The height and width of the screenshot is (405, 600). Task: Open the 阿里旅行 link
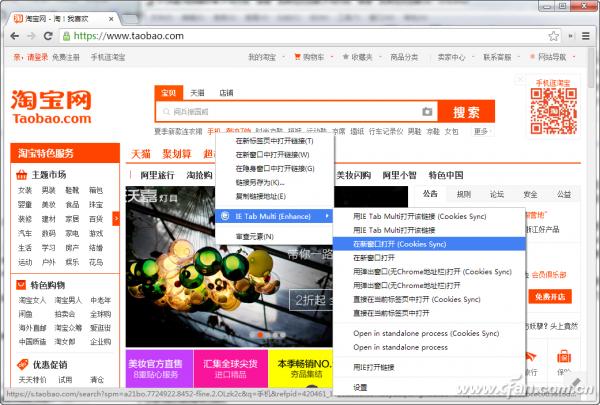click(157, 175)
